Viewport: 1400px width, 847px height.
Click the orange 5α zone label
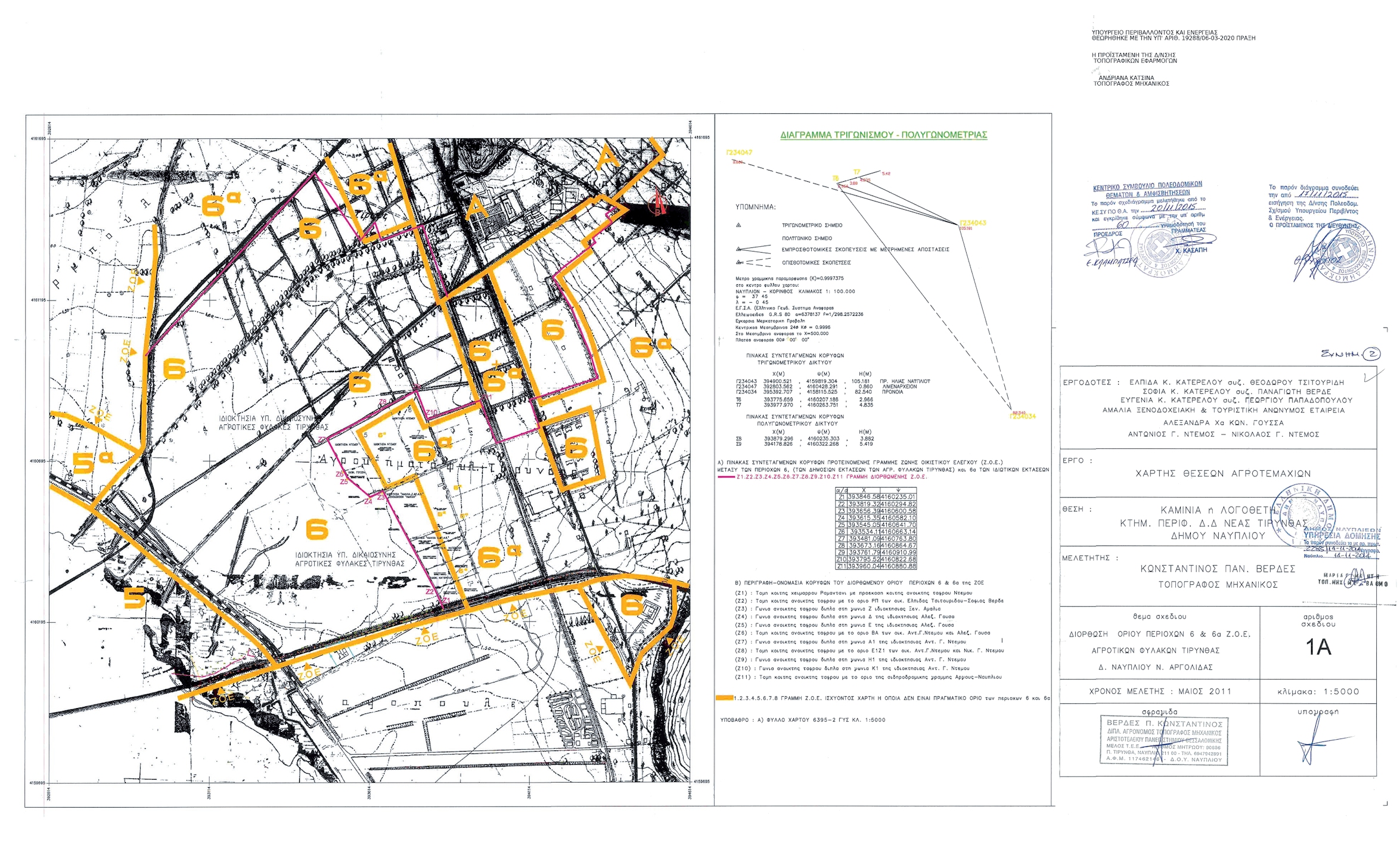click(91, 463)
